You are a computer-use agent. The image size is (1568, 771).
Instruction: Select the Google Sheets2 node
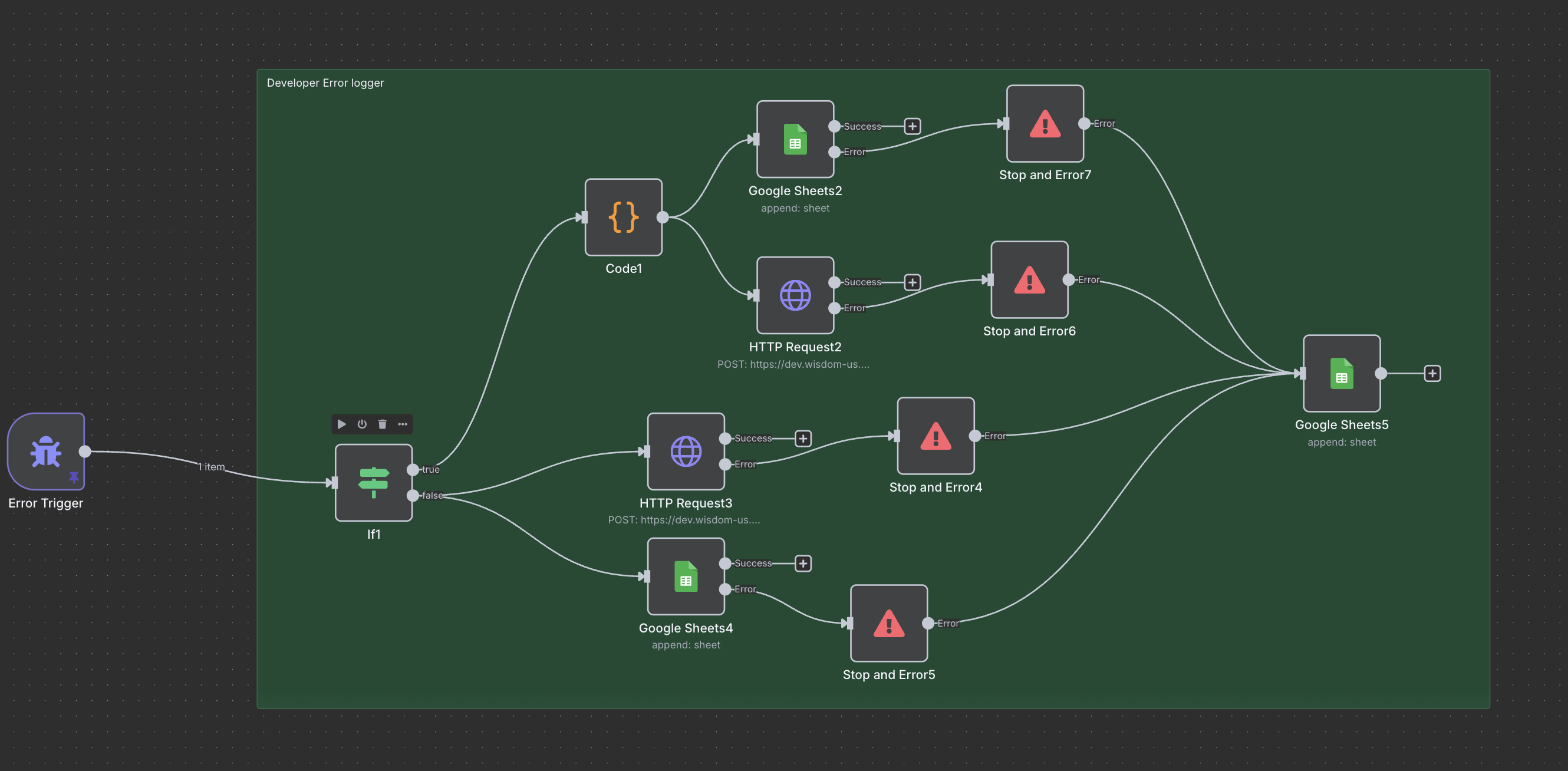796,139
